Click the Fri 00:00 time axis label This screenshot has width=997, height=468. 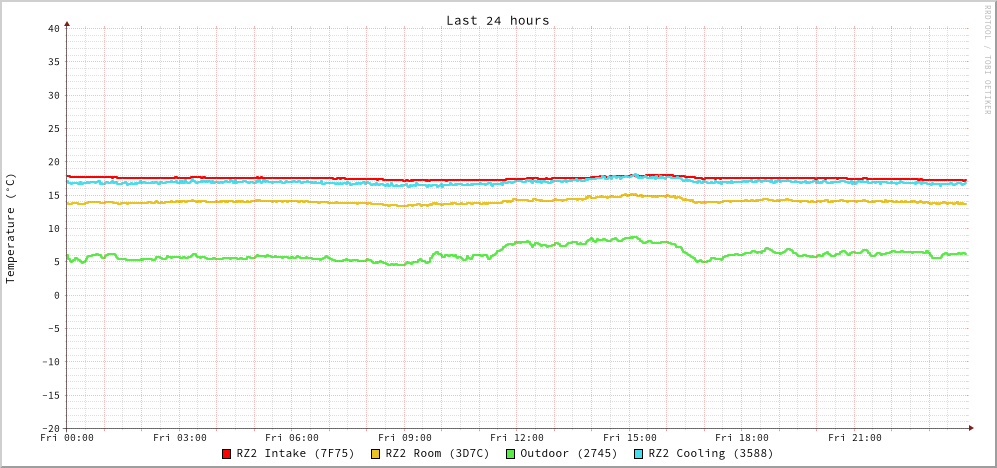(x=67, y=438)
